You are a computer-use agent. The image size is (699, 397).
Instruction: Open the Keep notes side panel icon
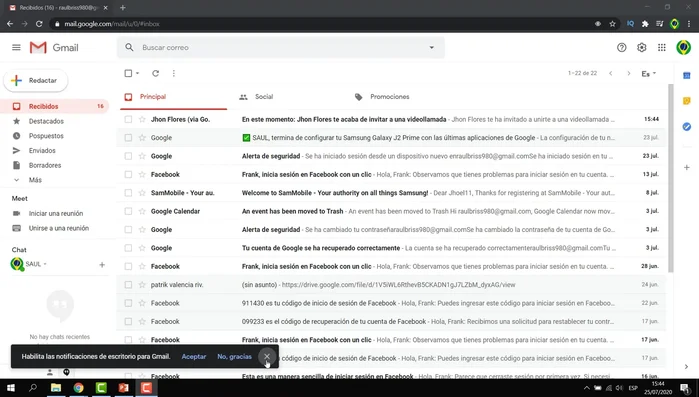click(687, 101)
